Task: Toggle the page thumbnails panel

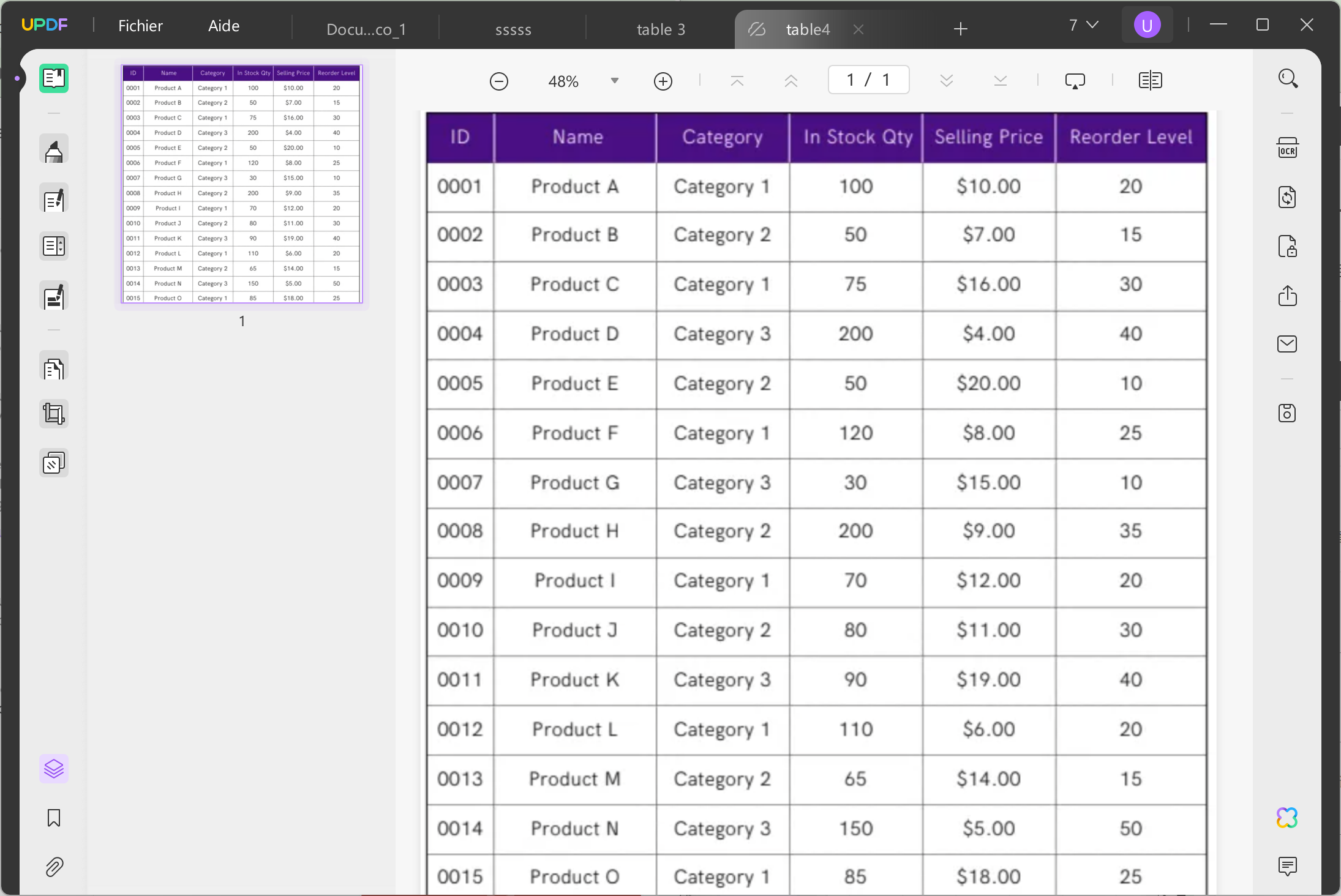Action: click(54, 78)
